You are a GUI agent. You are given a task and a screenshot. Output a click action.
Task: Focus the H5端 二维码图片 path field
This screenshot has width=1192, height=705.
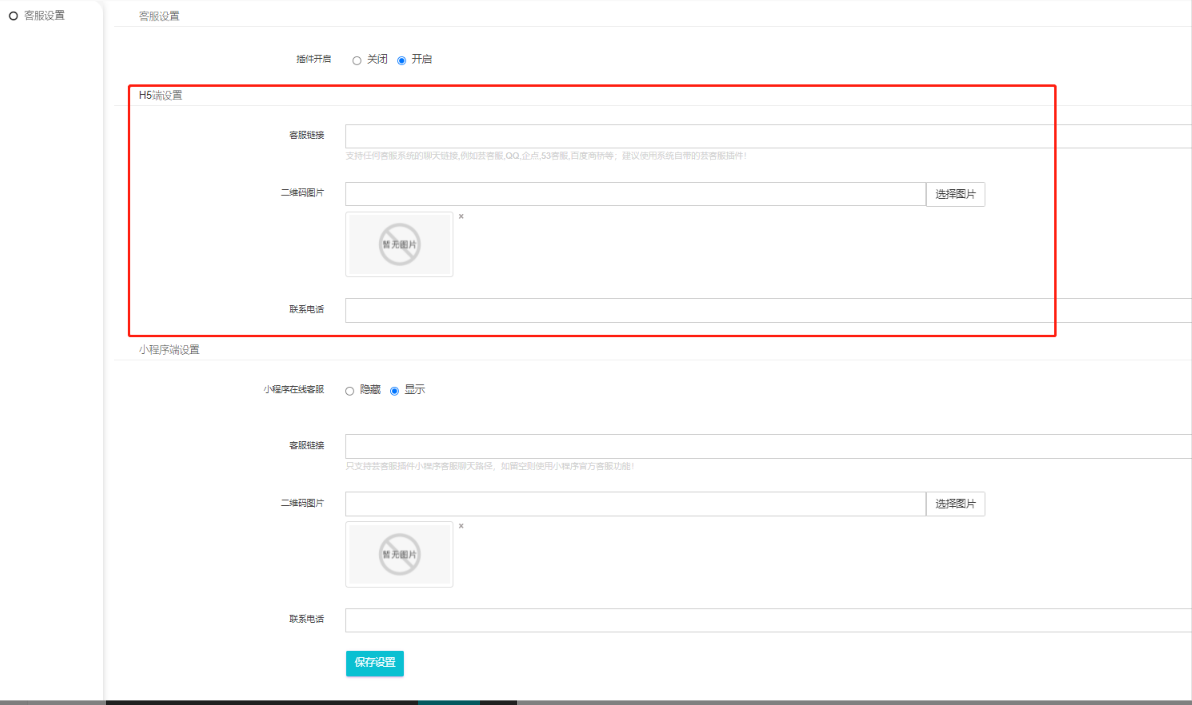tap(635, 194)
